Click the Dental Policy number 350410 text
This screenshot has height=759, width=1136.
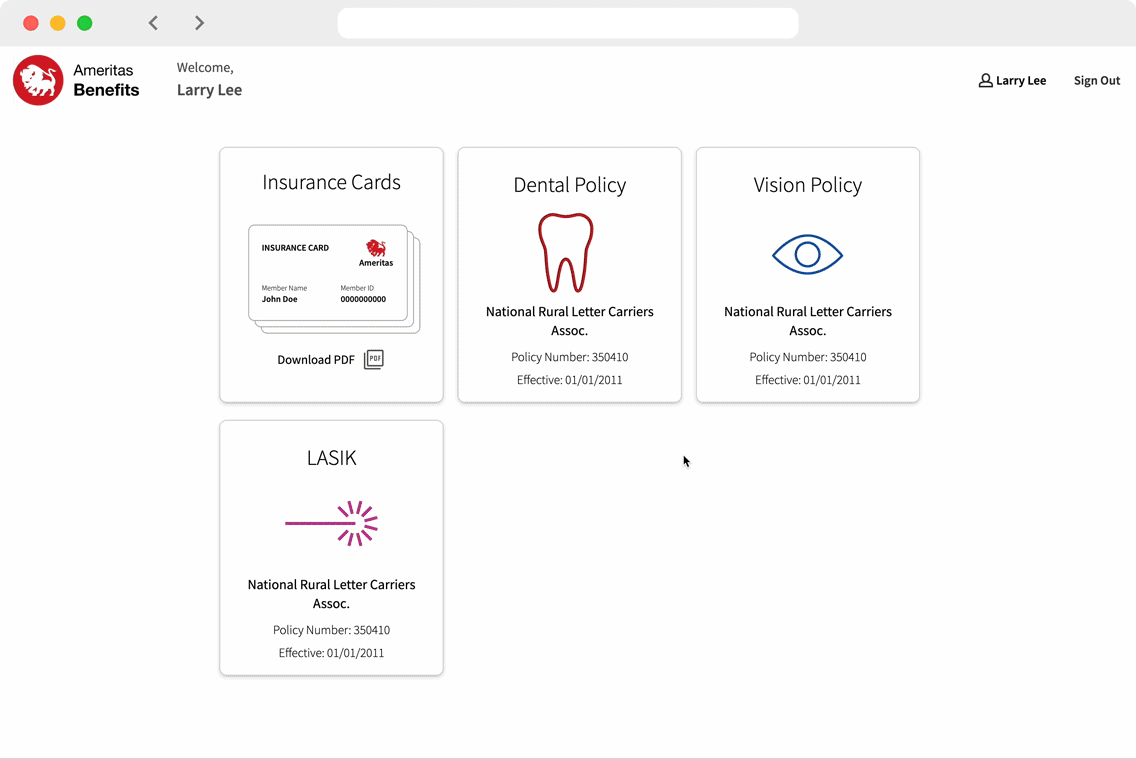[x=569, y=357]
